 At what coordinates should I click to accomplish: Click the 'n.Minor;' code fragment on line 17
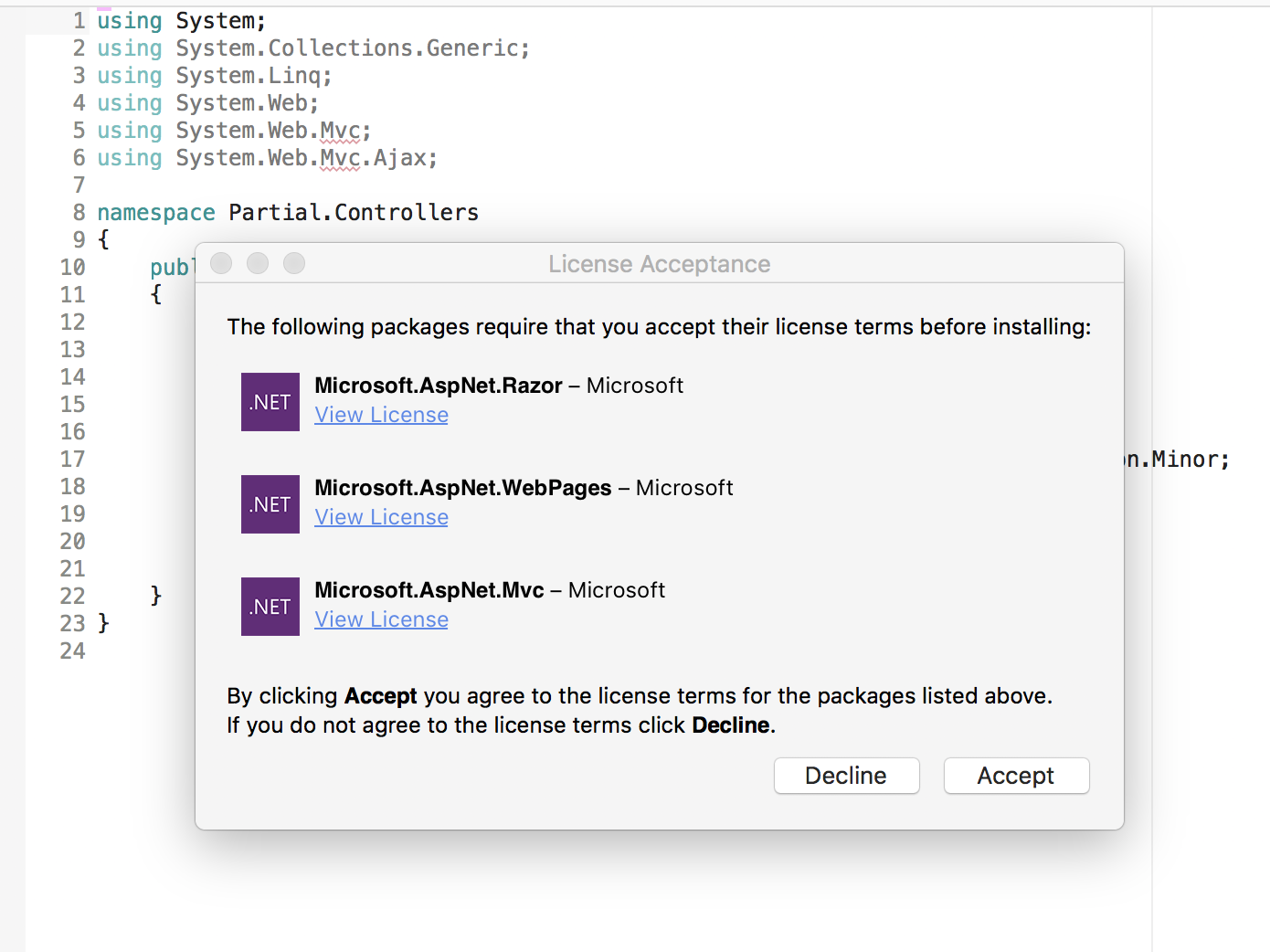click(1177, 459)
